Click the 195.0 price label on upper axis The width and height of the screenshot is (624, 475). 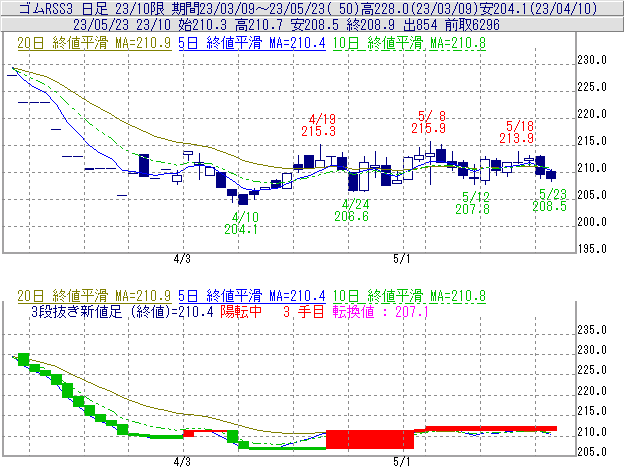pyautogui.click(x=592, y=249)
